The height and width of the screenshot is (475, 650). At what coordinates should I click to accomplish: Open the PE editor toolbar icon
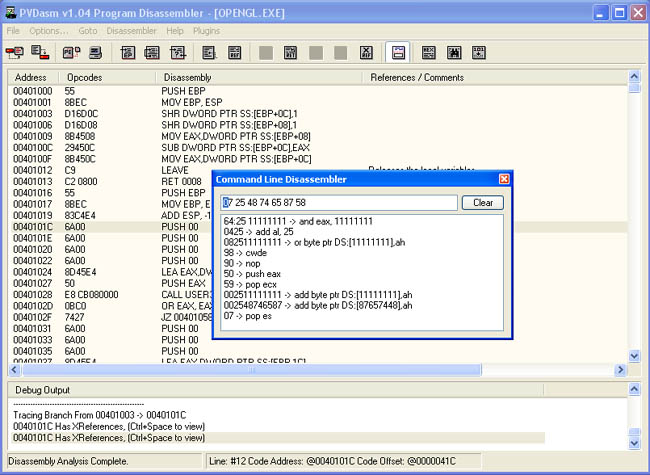click(x=71, y=51)
